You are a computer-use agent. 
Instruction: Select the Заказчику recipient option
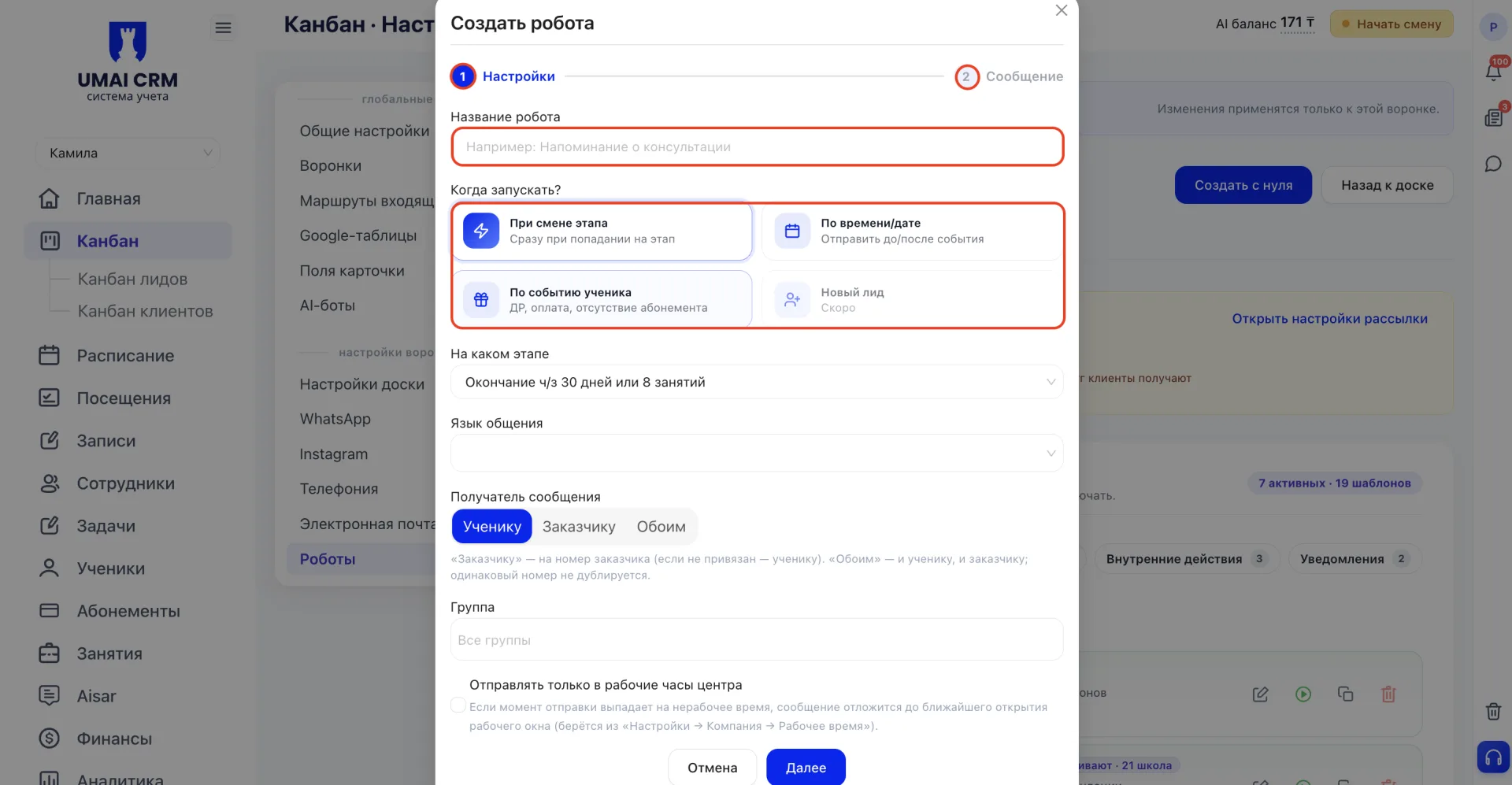[579, 527]
